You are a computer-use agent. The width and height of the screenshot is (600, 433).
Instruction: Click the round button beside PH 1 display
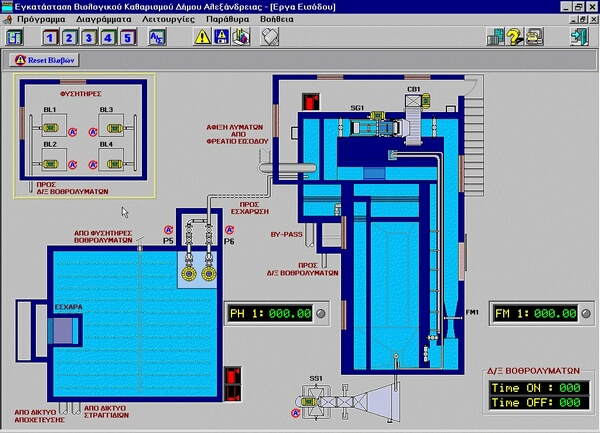point(320,314)
